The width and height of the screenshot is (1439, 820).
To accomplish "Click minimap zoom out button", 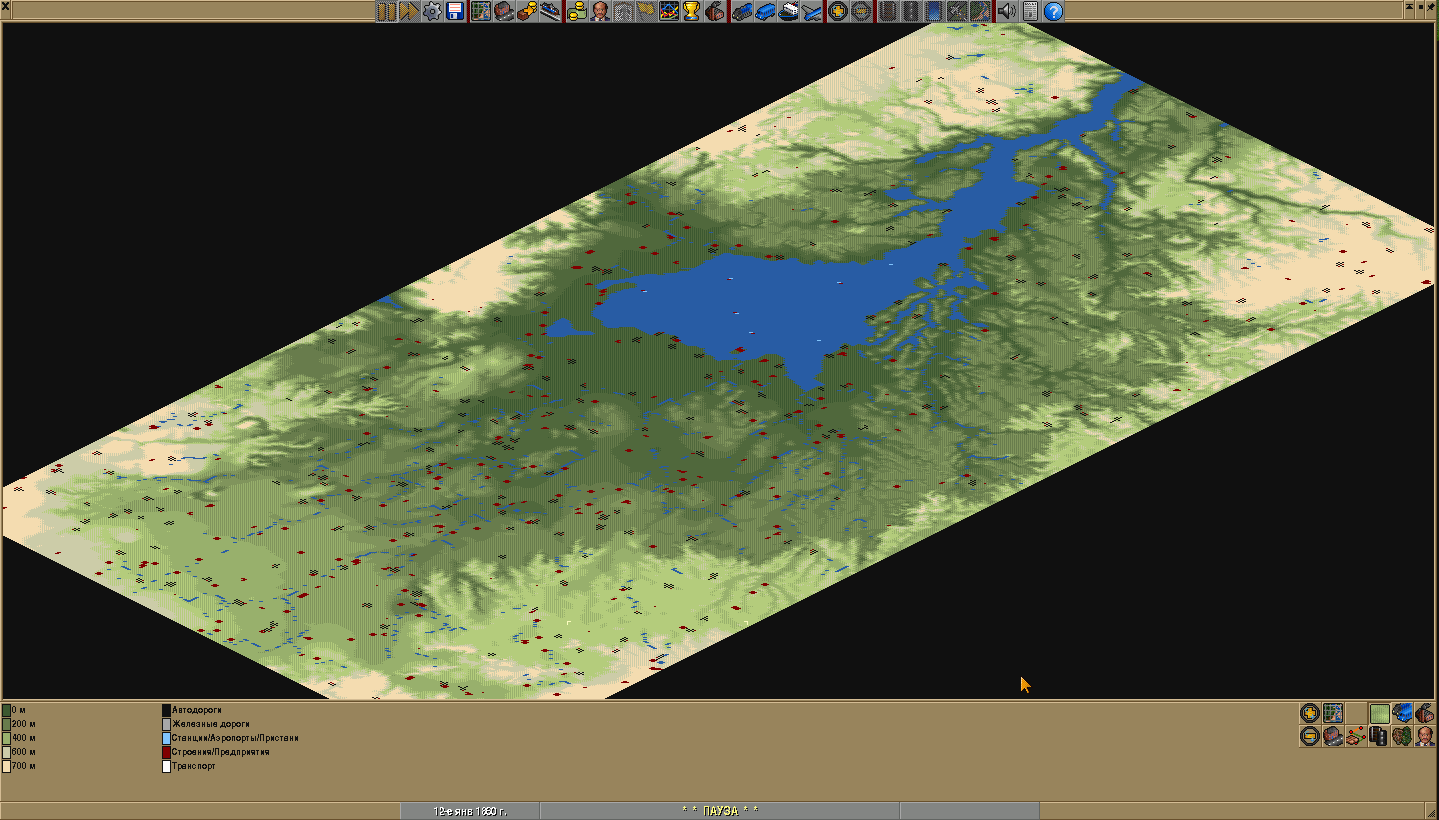I will (1309, 737).
